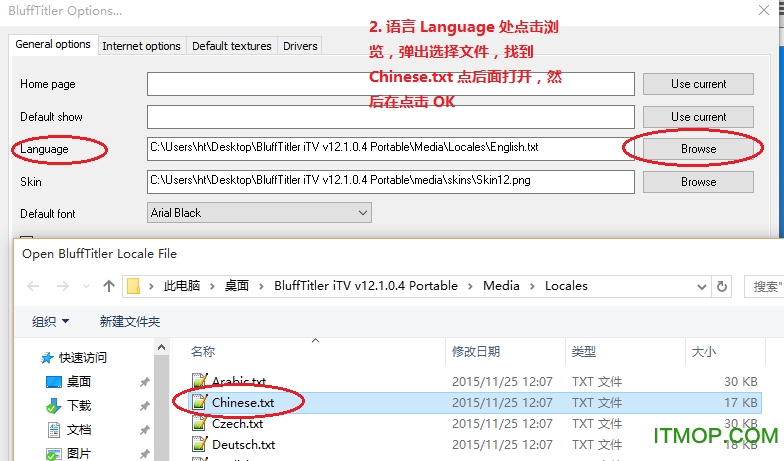The width and height of the screenshot is (784, 461).
Task: Click the 17 KB size of Chinese.txt
Action: click(740, 402)
